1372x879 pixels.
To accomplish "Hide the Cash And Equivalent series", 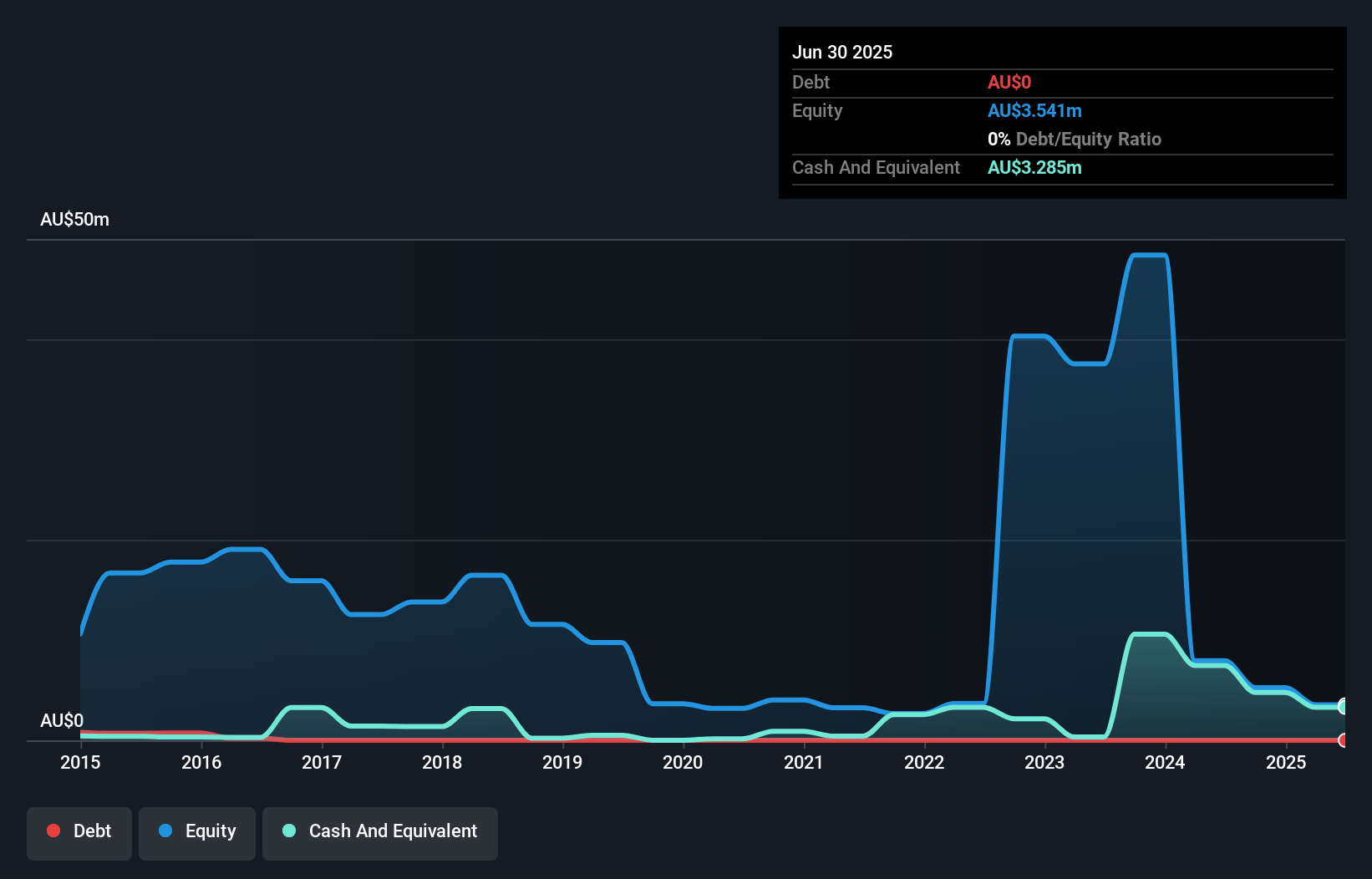I will [380, 832].
